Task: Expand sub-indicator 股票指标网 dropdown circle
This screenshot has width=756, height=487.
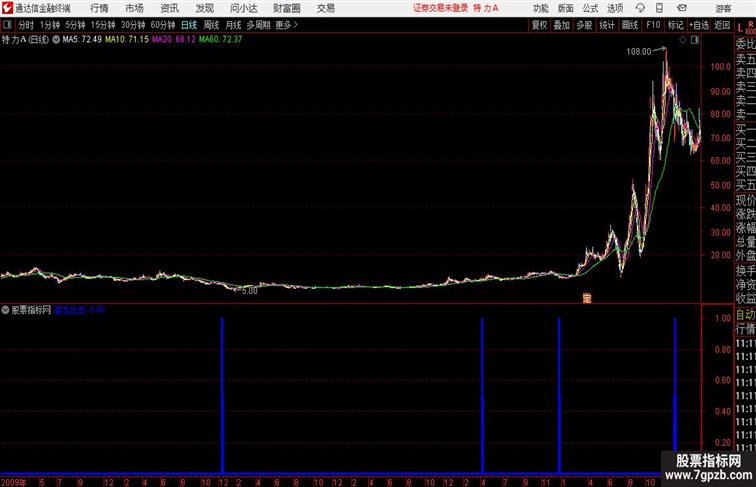Action: click(x=5, y=310)
